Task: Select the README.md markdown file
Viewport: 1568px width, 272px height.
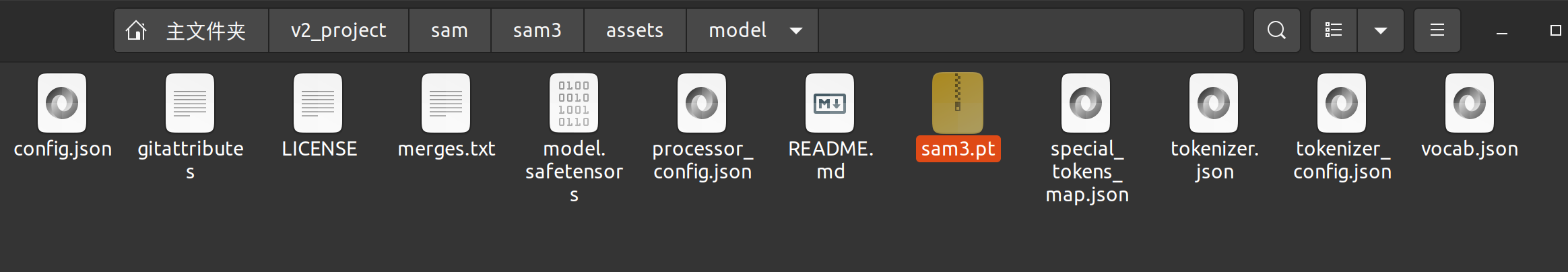Action: [x=830, y=103]
